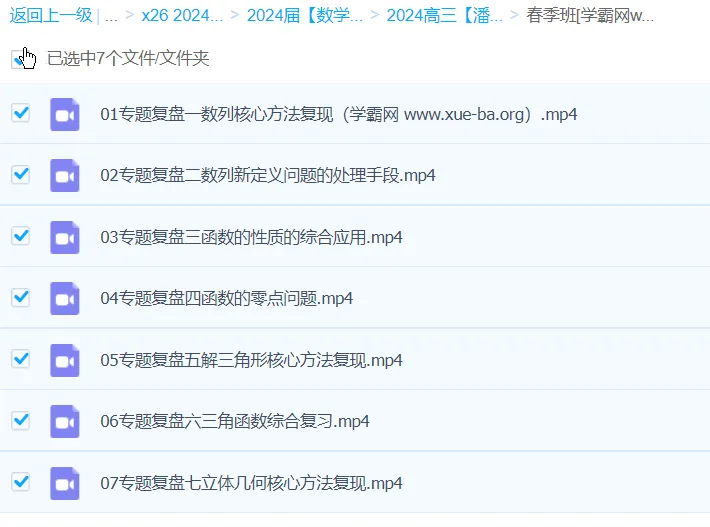
Task: Click the video icon for 02专题复盘二数列新定义问题
Action: [x=65, y=176]
